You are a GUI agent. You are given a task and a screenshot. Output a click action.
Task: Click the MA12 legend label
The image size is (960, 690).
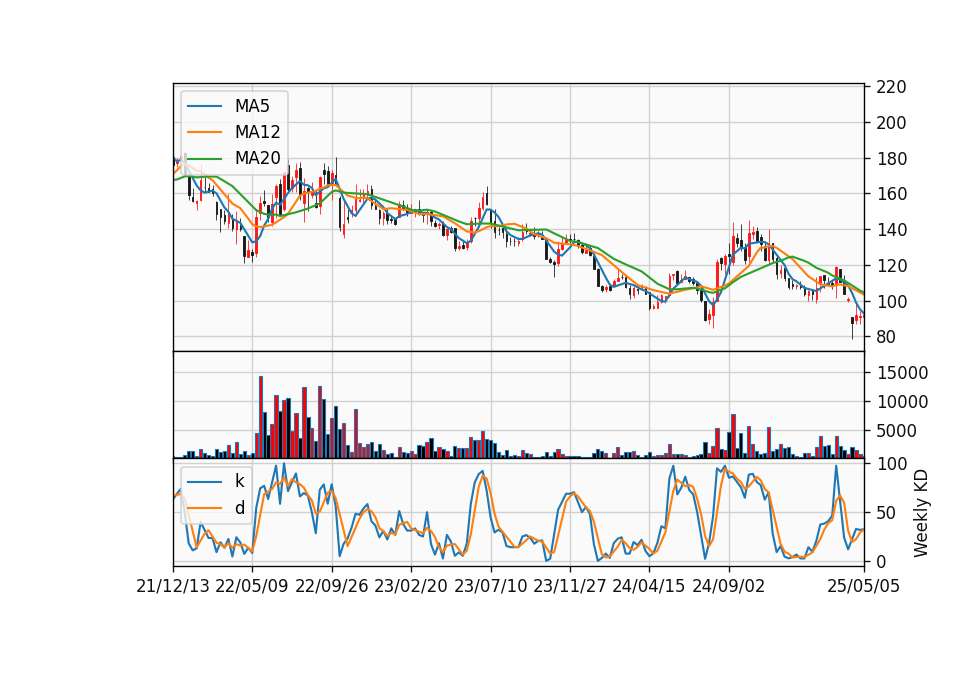(257, 132)
